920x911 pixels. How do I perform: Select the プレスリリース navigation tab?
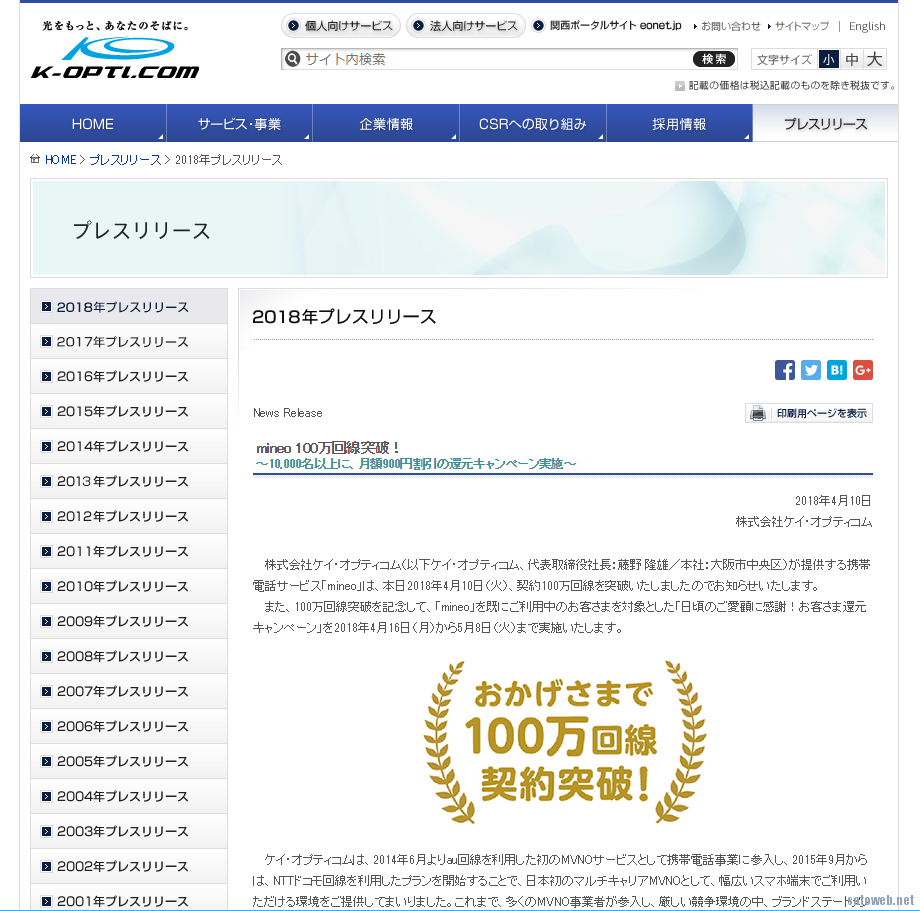click(826, 124)
